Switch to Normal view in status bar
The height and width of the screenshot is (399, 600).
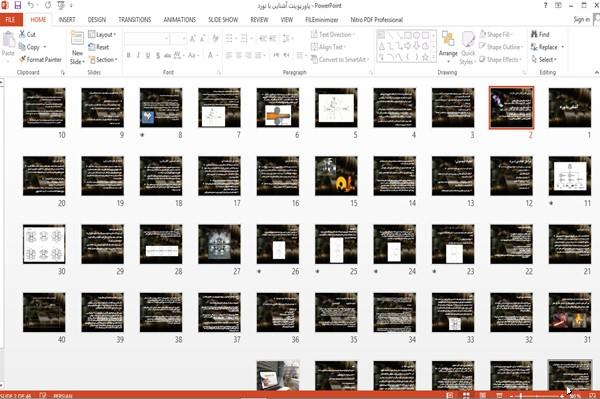(x=450, y=396)
